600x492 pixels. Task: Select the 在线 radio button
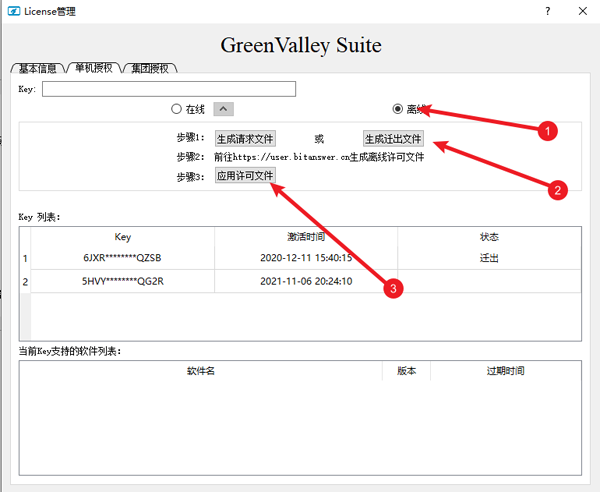(x=177, y=109)
